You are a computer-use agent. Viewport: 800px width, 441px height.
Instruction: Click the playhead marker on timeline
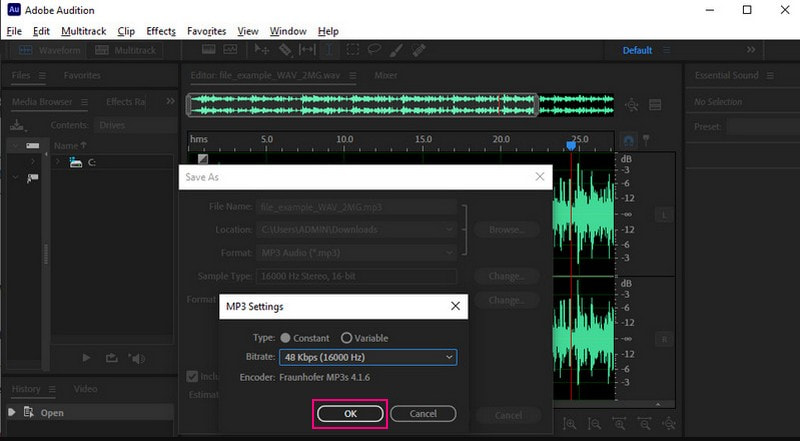tap(571, 145)
